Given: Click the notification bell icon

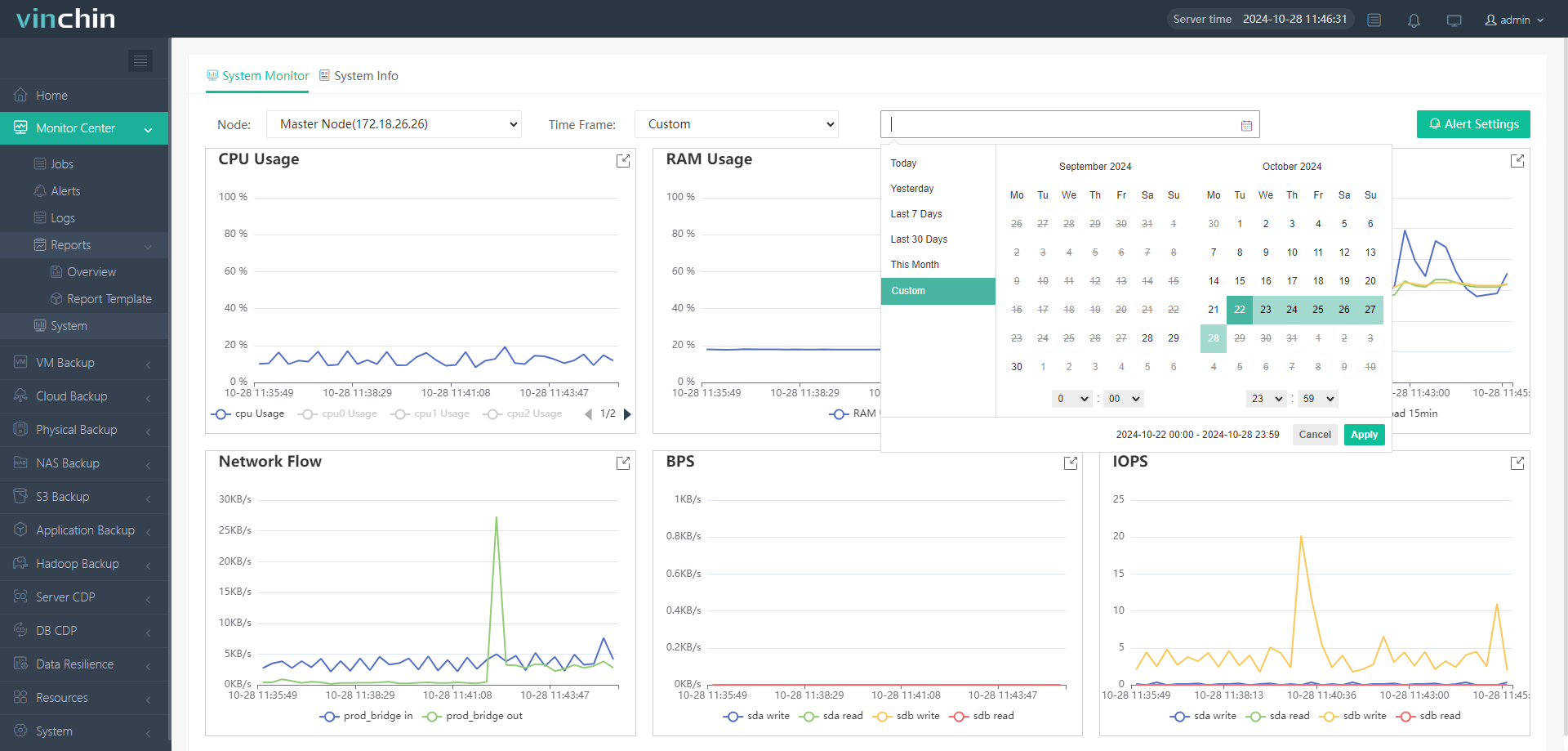Looking at the screenshot, I should click(1414, 20).
